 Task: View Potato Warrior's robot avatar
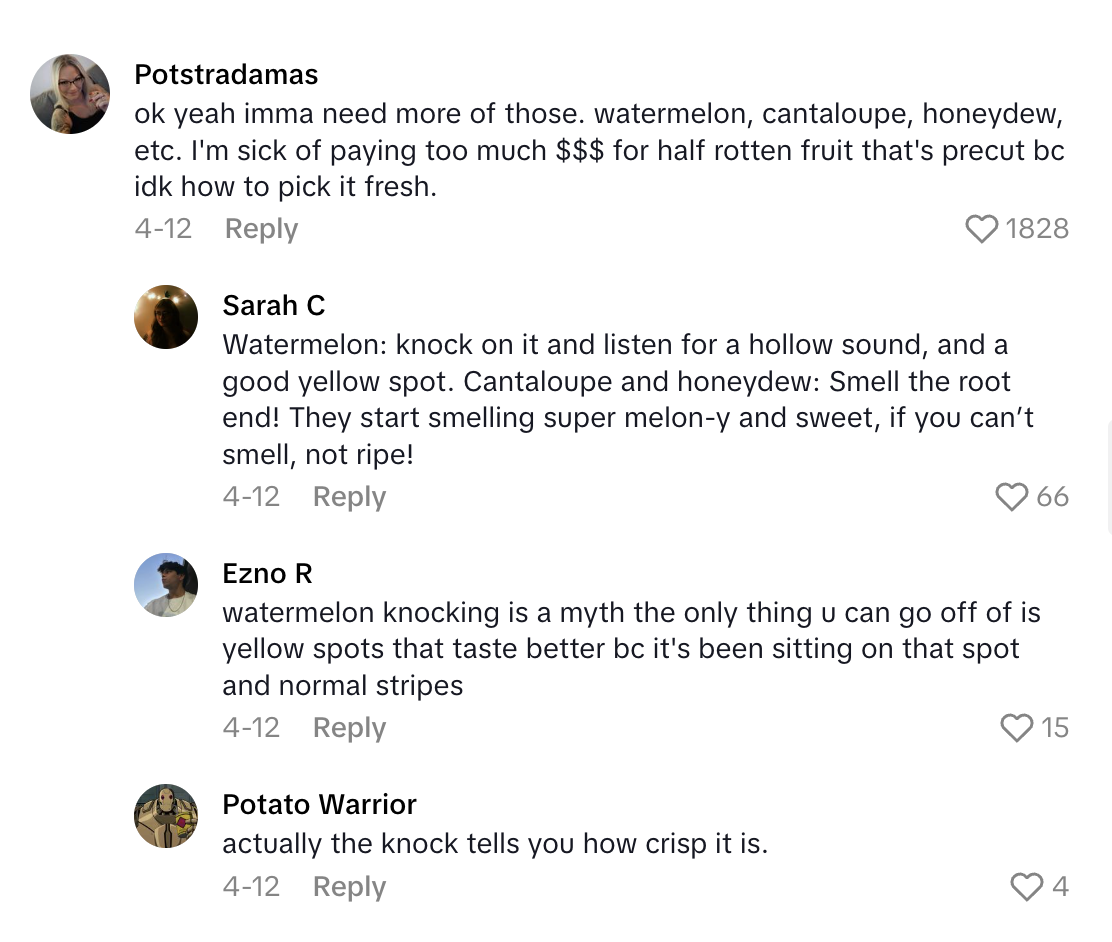pyautogui.click(x=166, y=816)
